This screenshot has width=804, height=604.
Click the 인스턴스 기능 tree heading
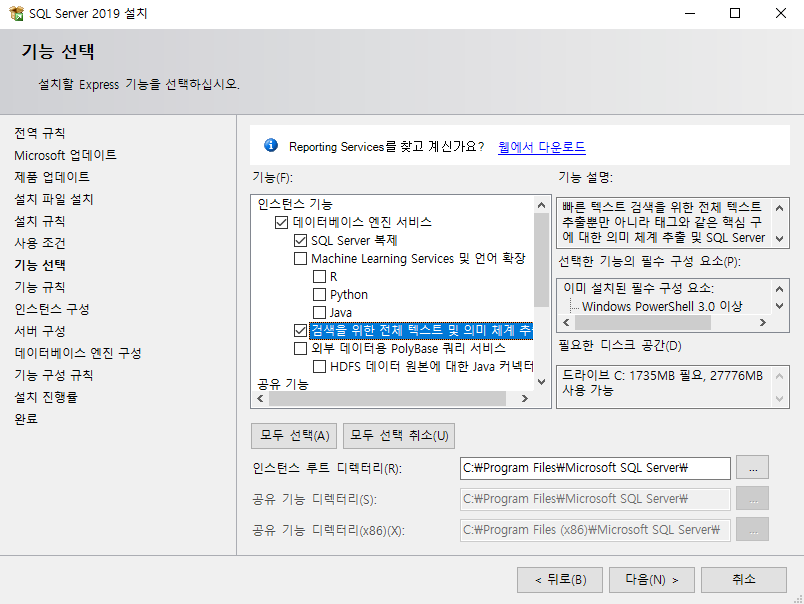click(x=295, y=205)
